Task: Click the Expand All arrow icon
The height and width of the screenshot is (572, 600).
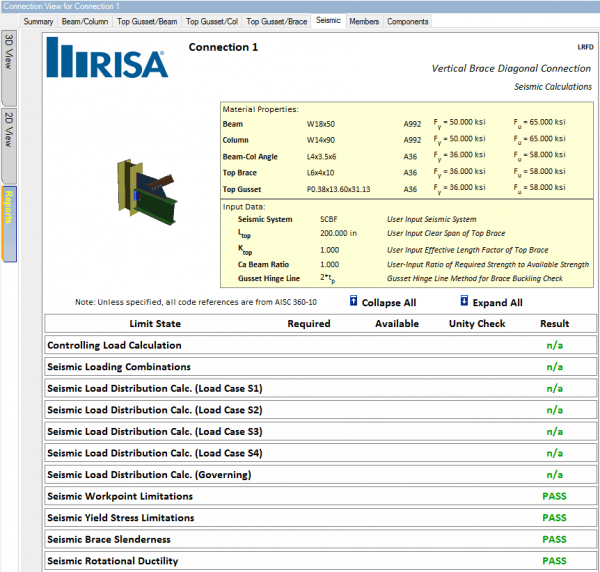Action: point(464,302)
